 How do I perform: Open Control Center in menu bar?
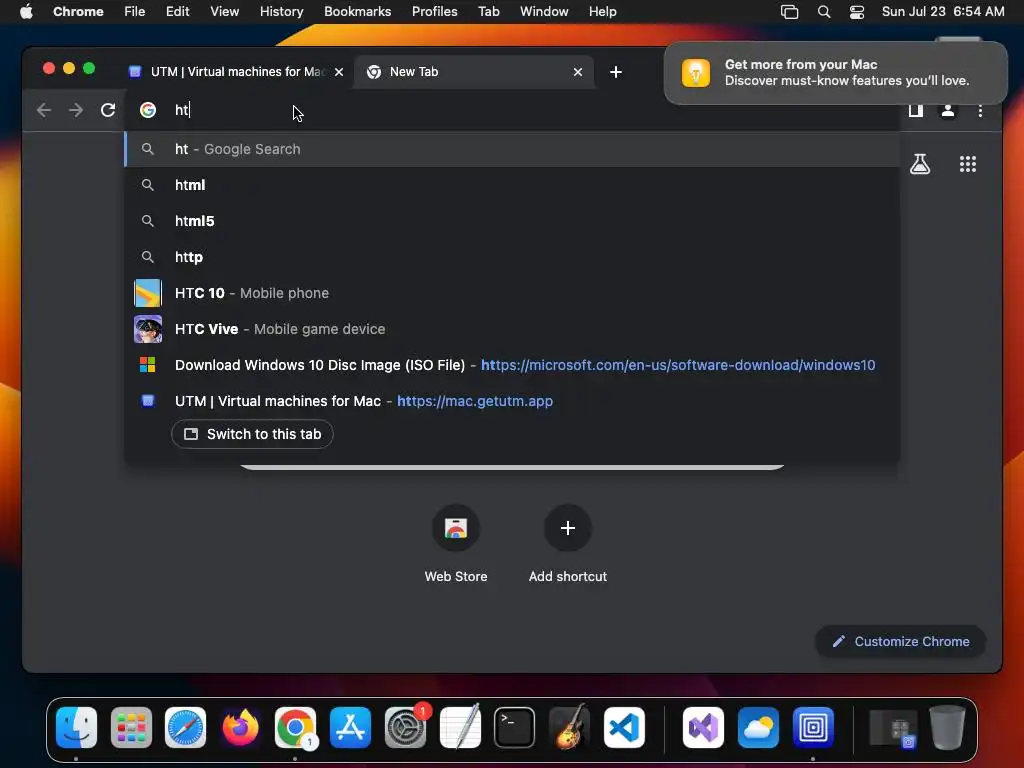pos(856,11)
